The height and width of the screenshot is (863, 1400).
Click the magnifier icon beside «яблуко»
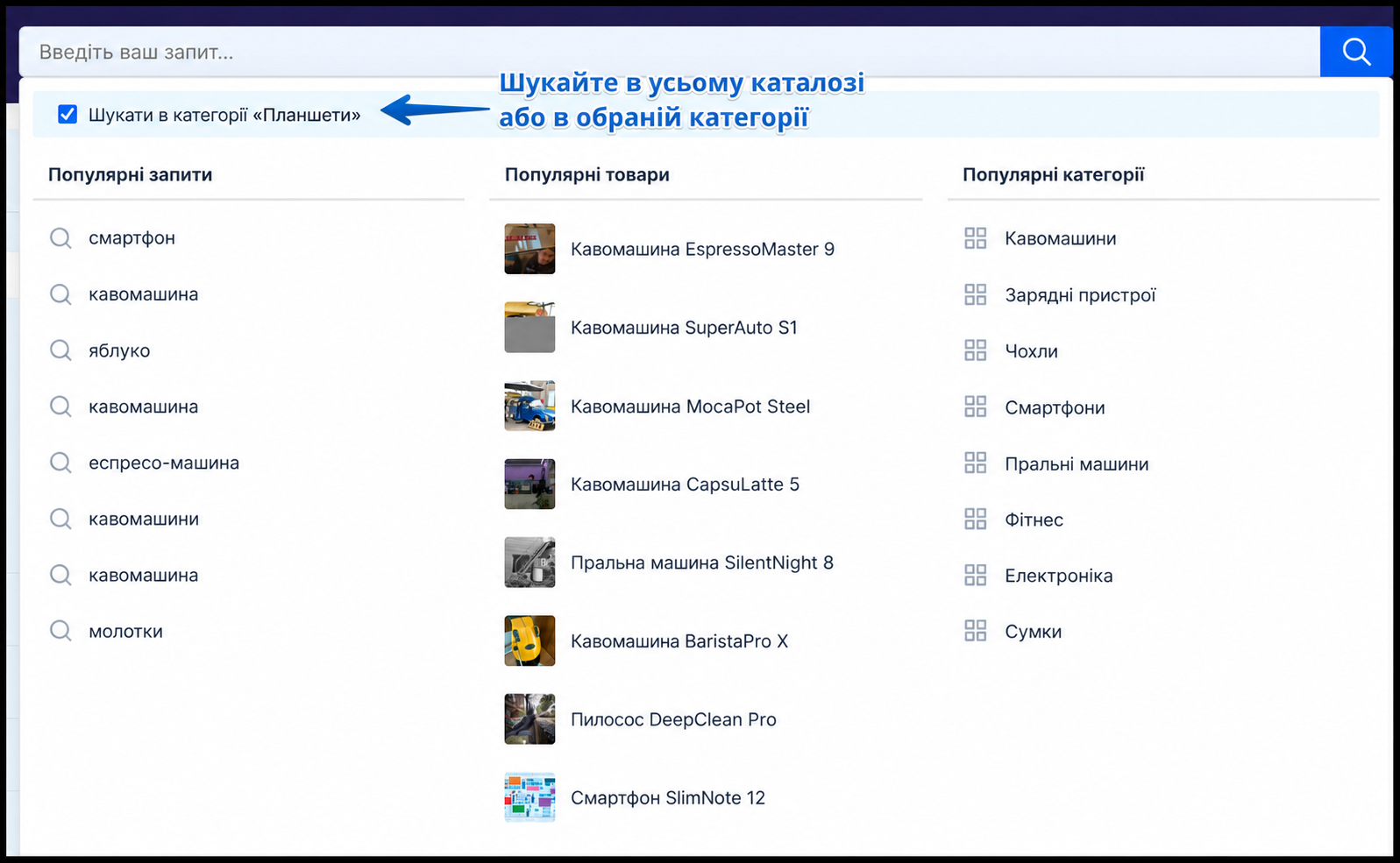[x=60, y=350]
